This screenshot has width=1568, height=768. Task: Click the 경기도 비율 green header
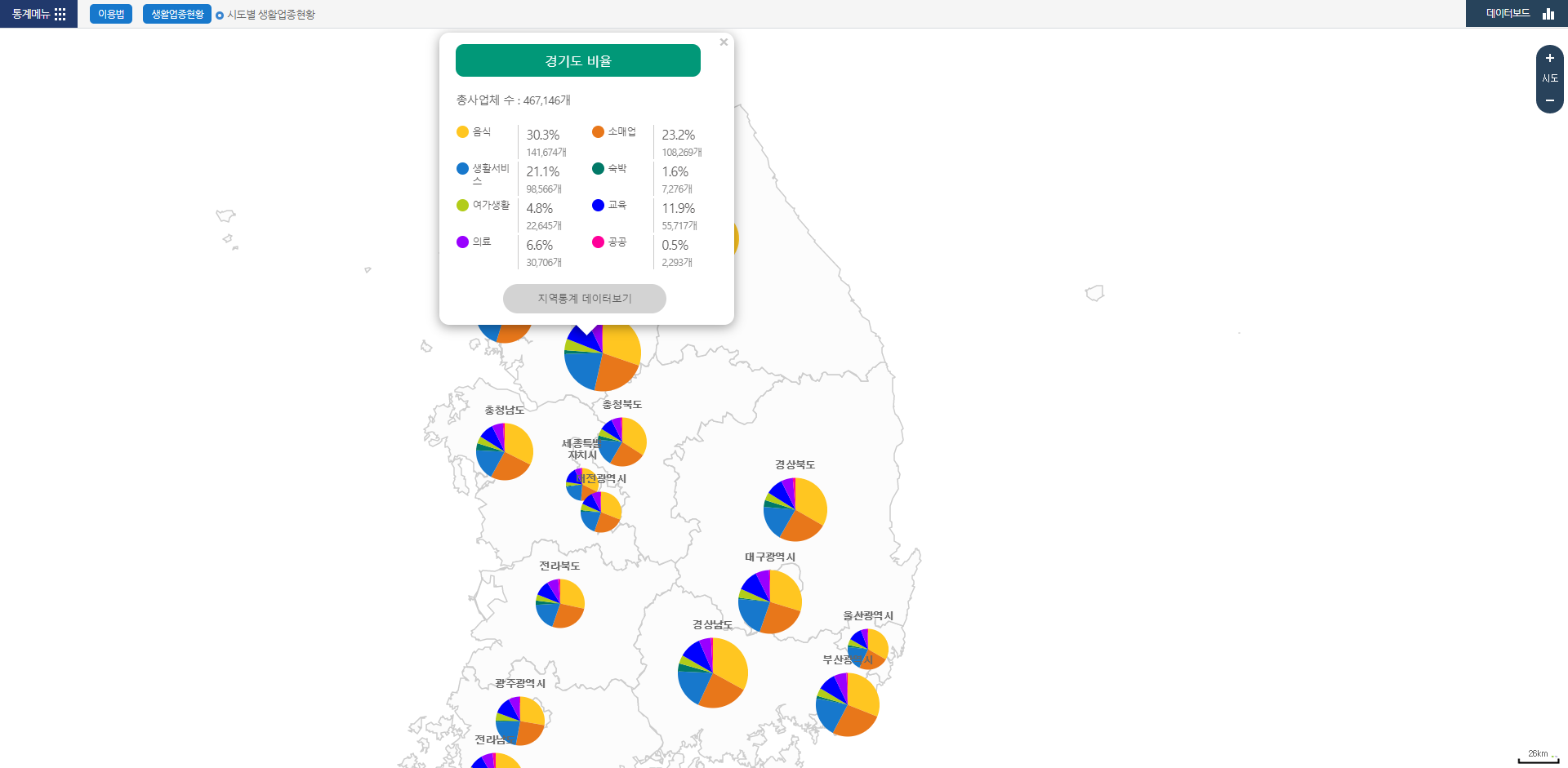[x=578, y=61]
